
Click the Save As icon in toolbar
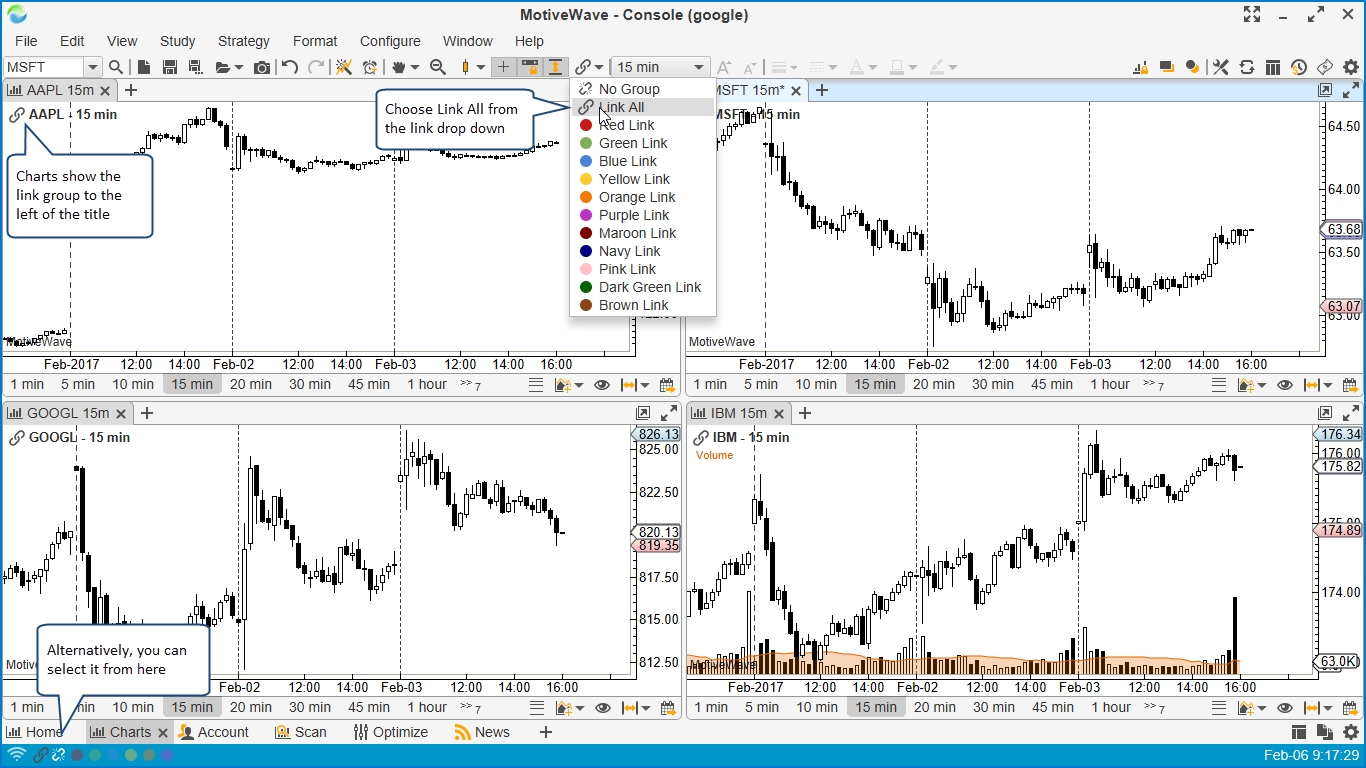(196, 67)
